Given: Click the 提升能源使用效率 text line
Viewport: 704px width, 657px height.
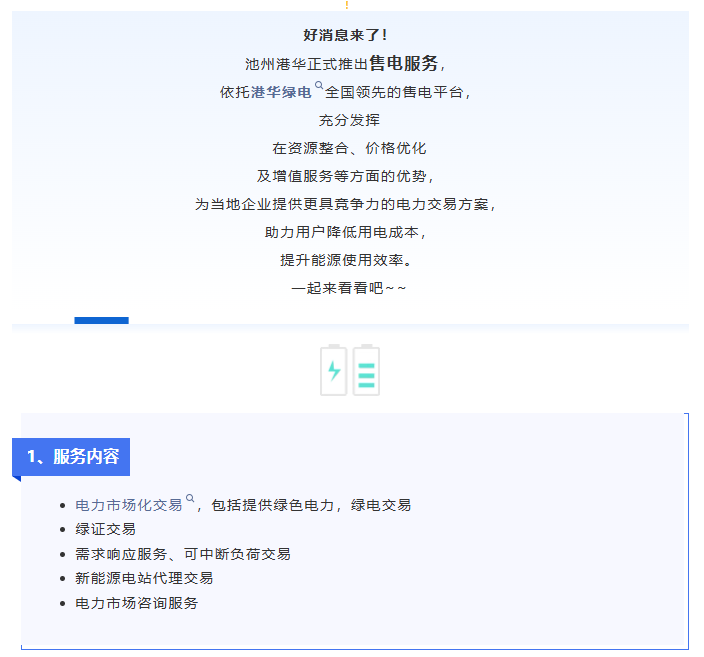Looking at the screenshot, I should coord(345,260).
